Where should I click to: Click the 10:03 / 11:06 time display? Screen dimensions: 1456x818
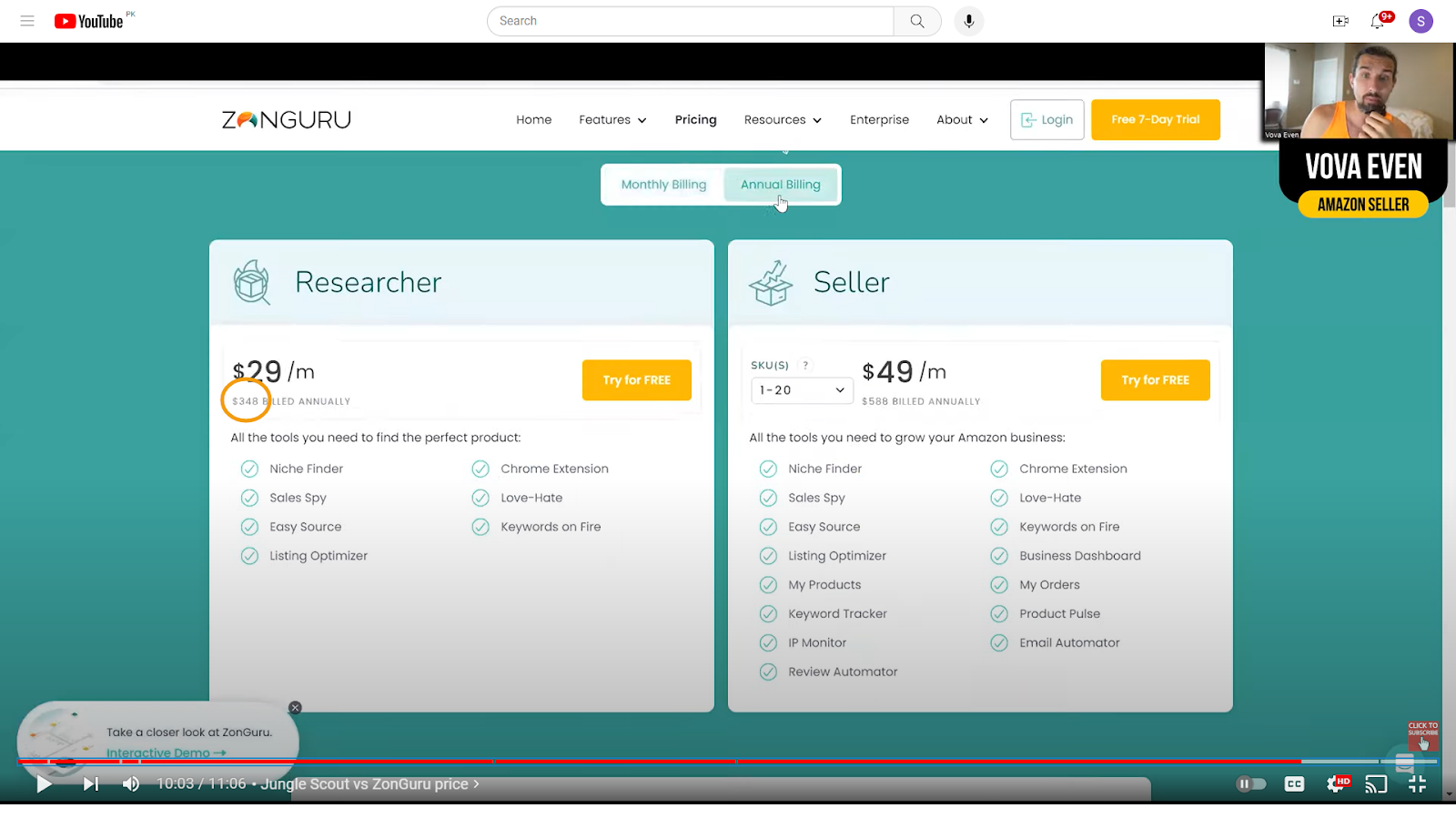click(201, 784)
